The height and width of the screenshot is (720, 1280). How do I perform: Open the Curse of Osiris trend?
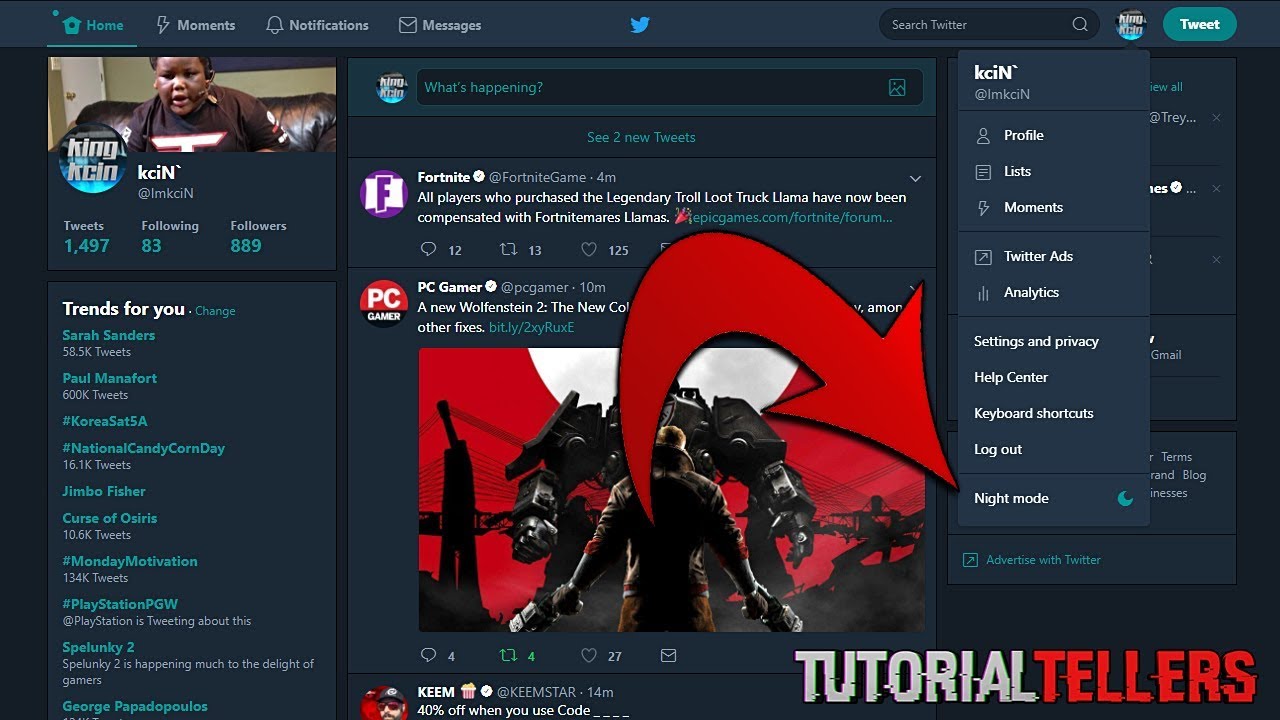pos(110,518)
